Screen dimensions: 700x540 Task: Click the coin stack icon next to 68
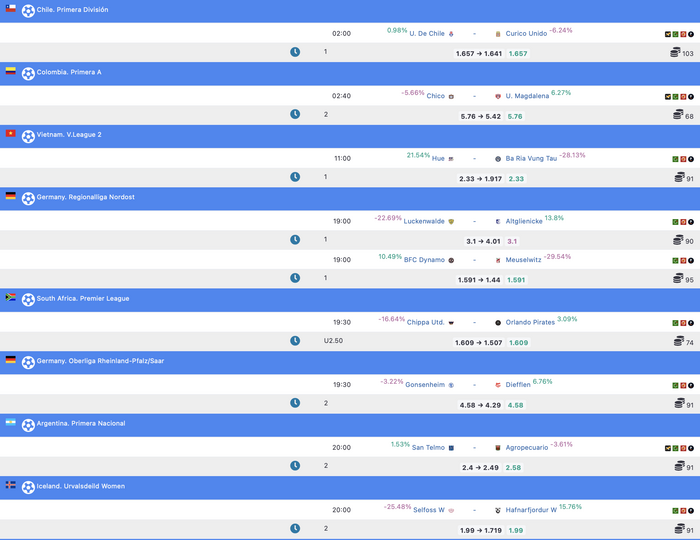pyautogui.click(x=678, y=115)
